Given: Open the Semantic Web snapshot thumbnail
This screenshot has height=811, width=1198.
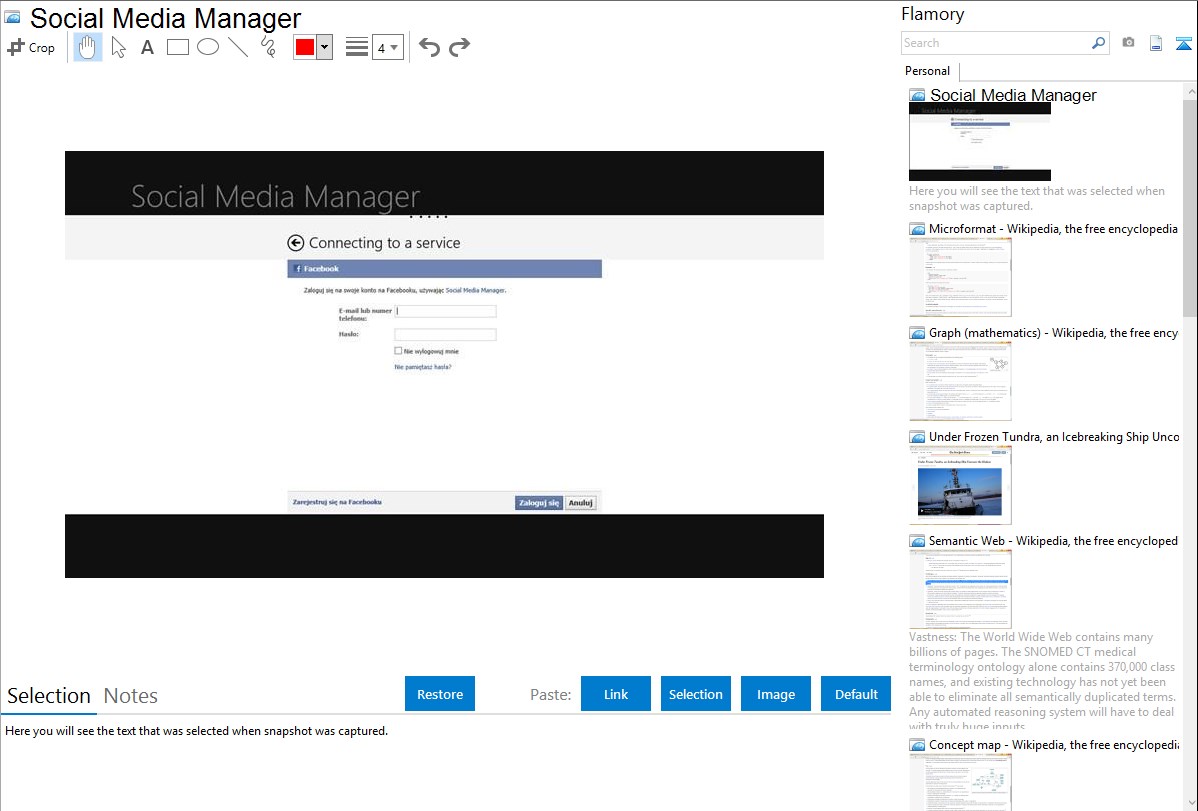Looking at the screenshot, I should 960,589.
